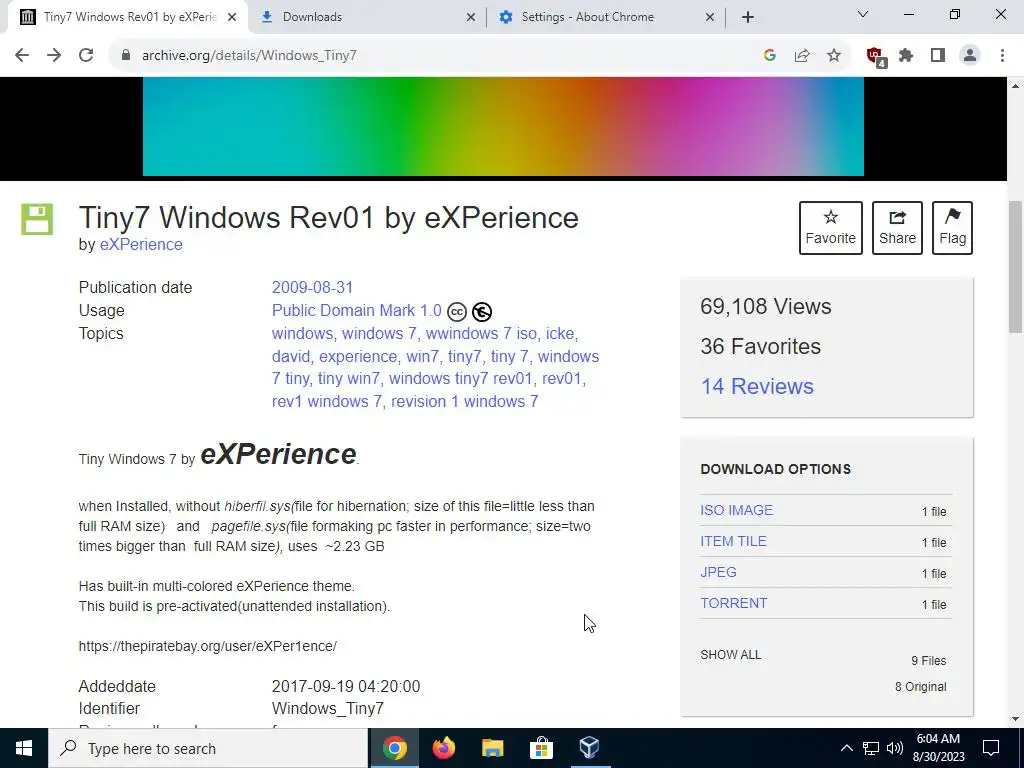Click the scrollbar up arrow

tap(1016, 86)
